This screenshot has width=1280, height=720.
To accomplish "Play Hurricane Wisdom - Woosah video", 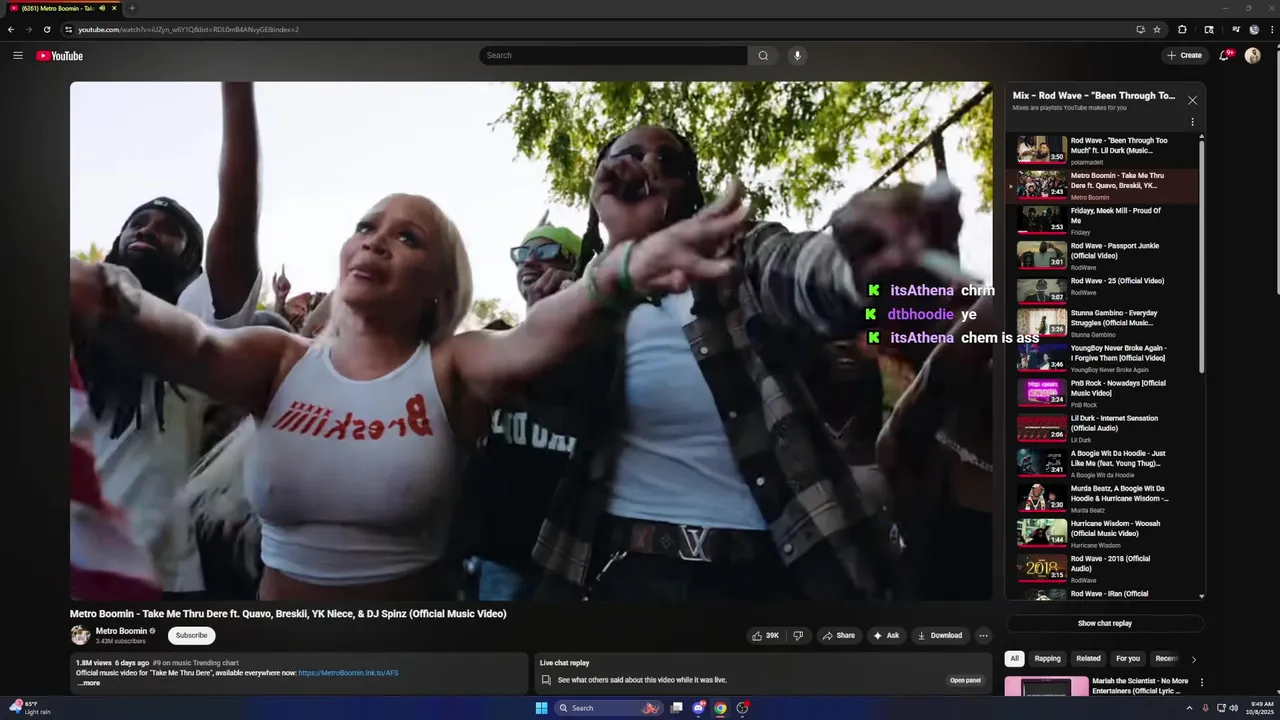I will coord(1103,532).
